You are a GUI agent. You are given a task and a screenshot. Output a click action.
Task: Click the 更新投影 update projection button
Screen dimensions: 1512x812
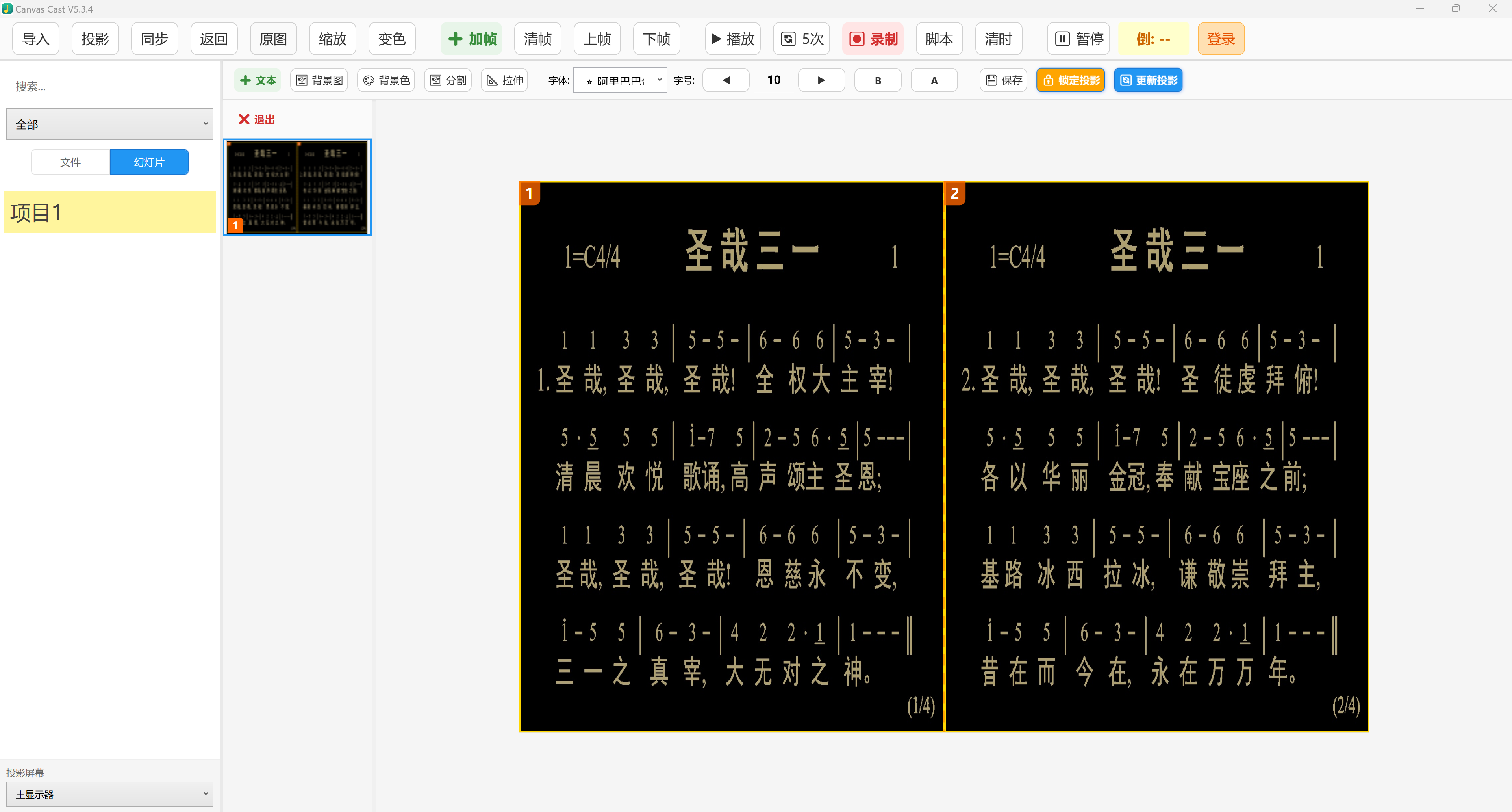coord(1148,80)
